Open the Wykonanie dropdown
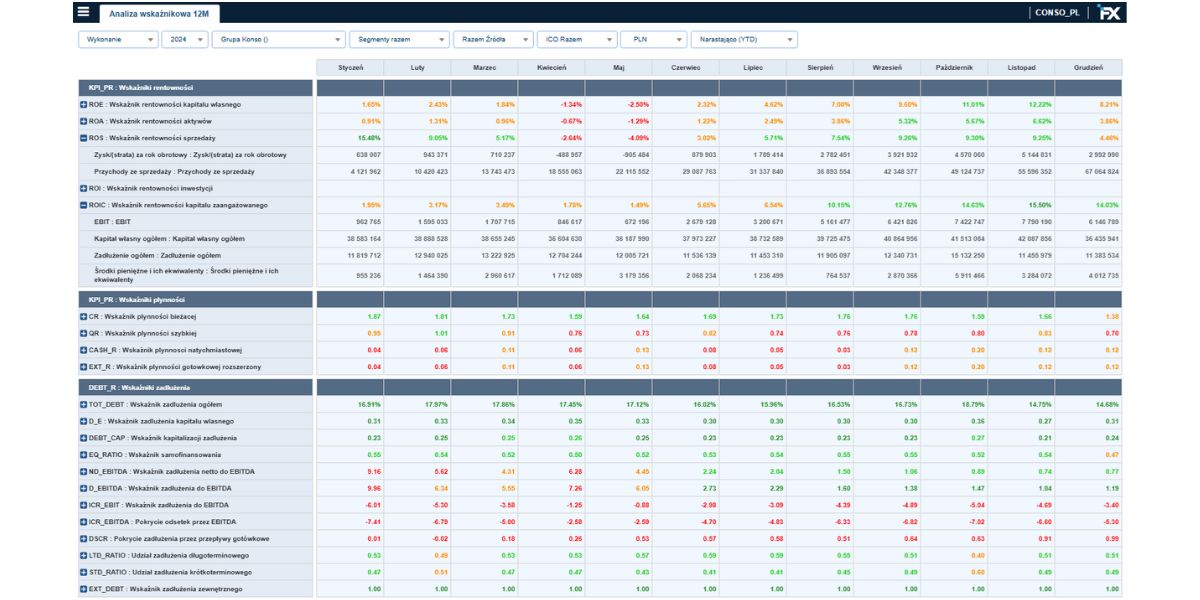Image resolution: width=1200 pixels, height=600 pixels. pyautogui.click(x=118, y=39)
